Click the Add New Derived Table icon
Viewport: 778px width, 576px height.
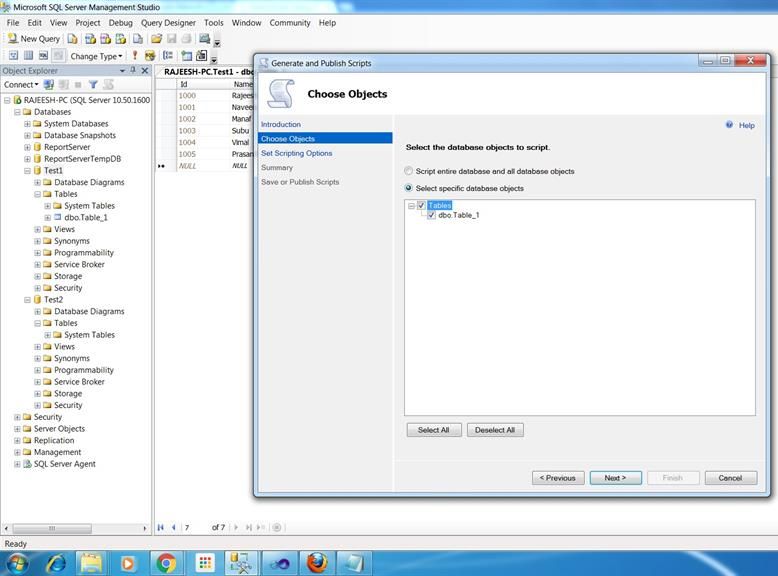coord(202,56)
